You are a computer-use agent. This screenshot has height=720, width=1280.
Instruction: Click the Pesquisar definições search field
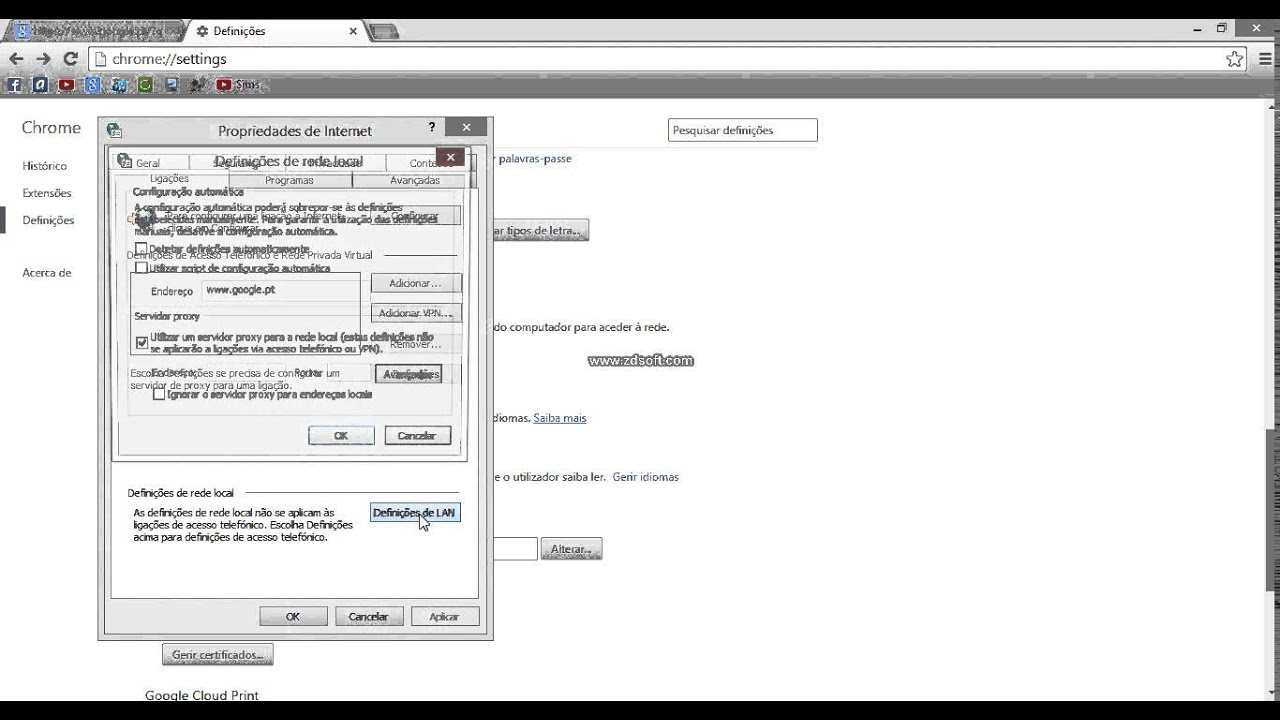tap(743, 130)
